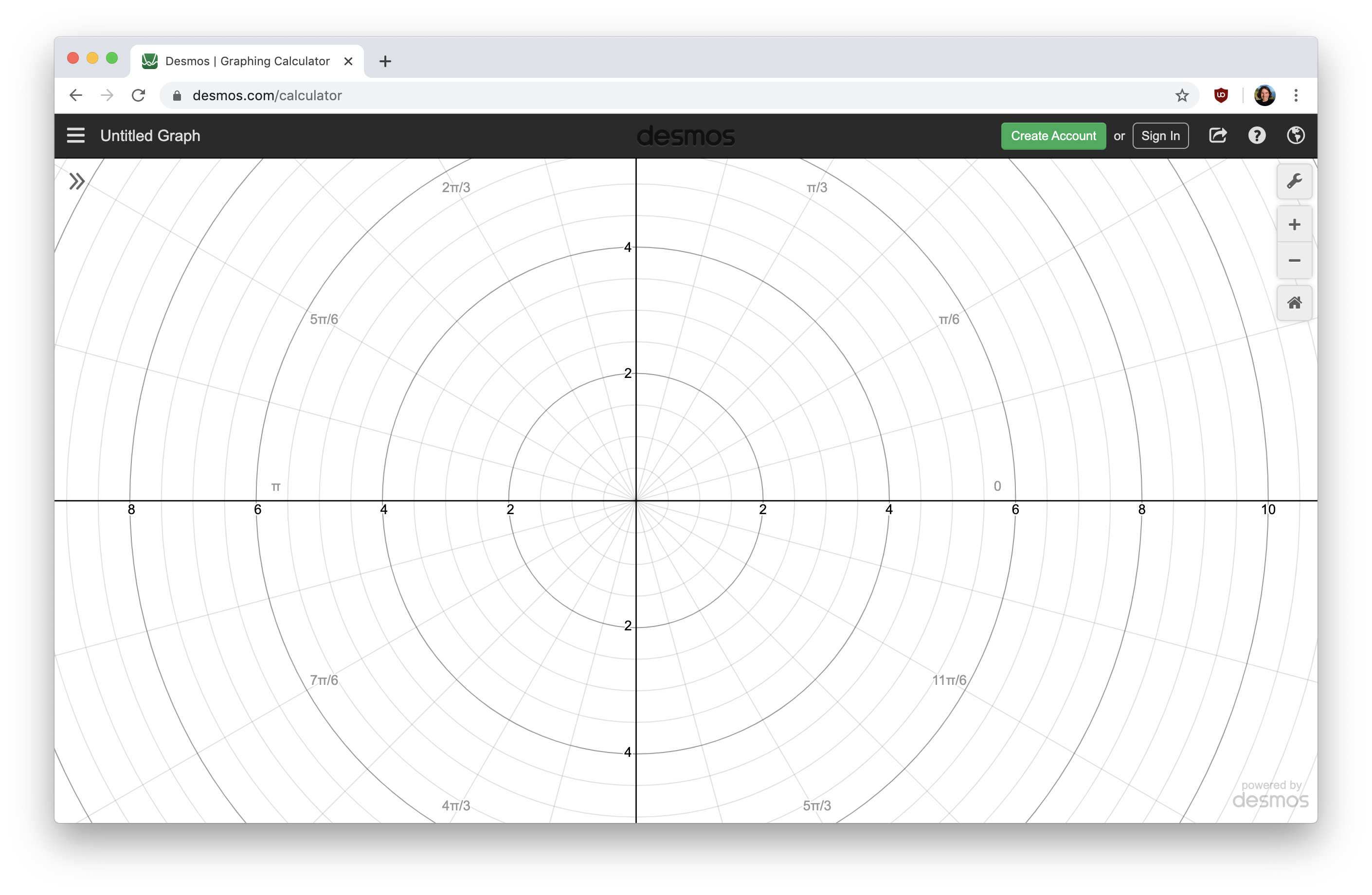
Task: Reset view with the home icon
Action: pyautogui.click(x=1294, y=303)
